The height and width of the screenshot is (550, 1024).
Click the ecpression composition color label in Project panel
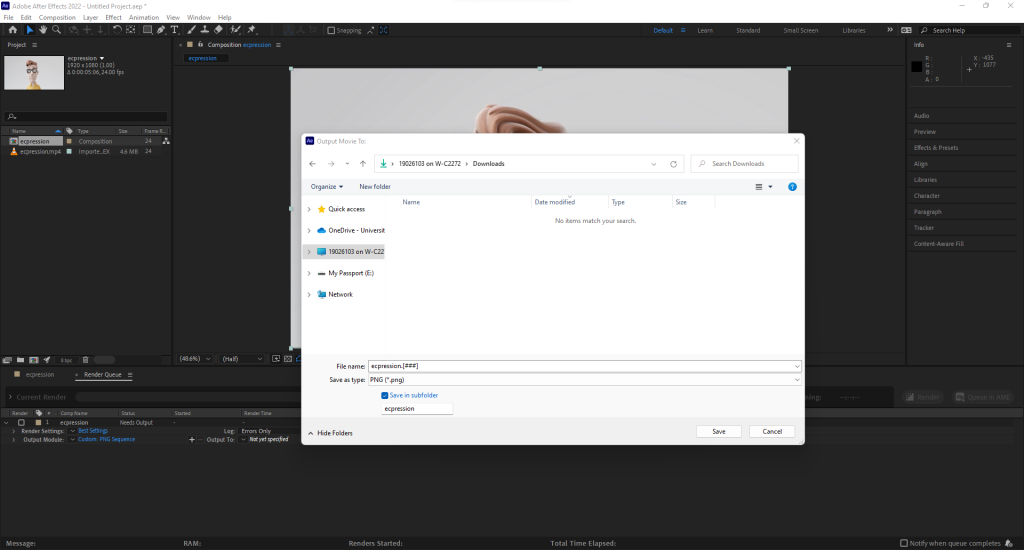tap(69, 141)
